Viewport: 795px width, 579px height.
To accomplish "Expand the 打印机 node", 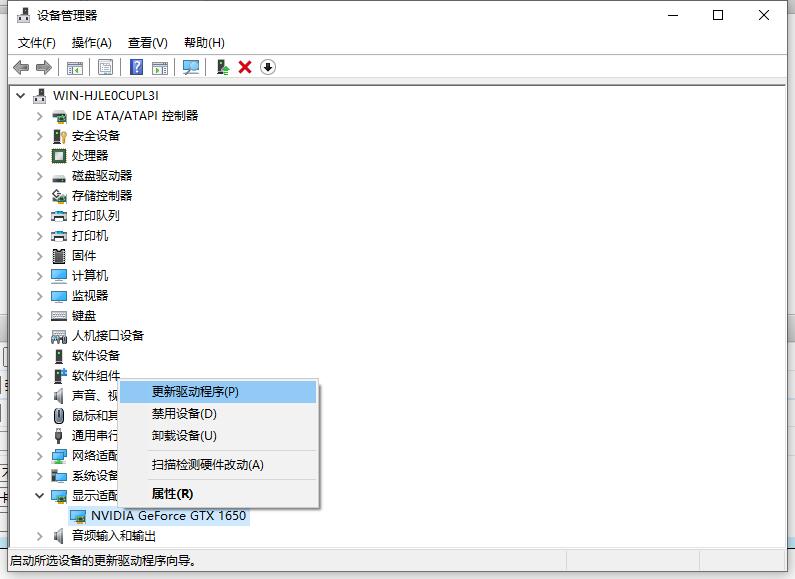I will (40, 236).
